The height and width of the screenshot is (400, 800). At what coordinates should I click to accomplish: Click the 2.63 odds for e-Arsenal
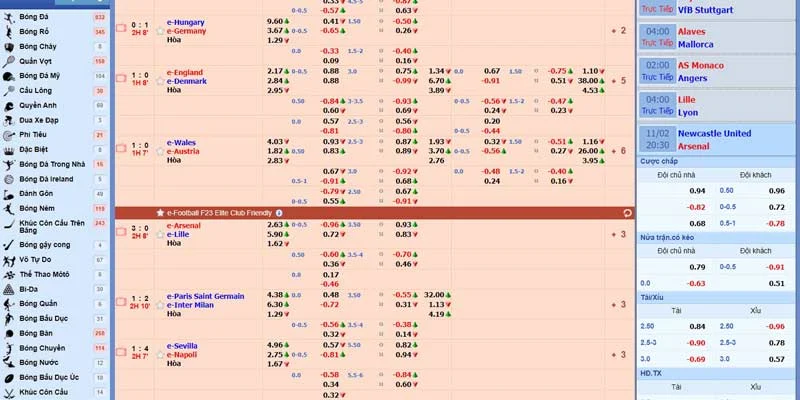275,225
